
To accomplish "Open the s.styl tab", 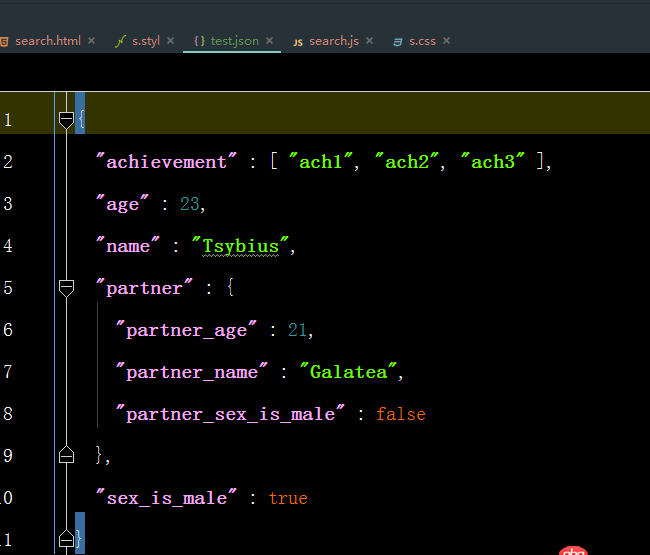I will click(x=146, y=41).
